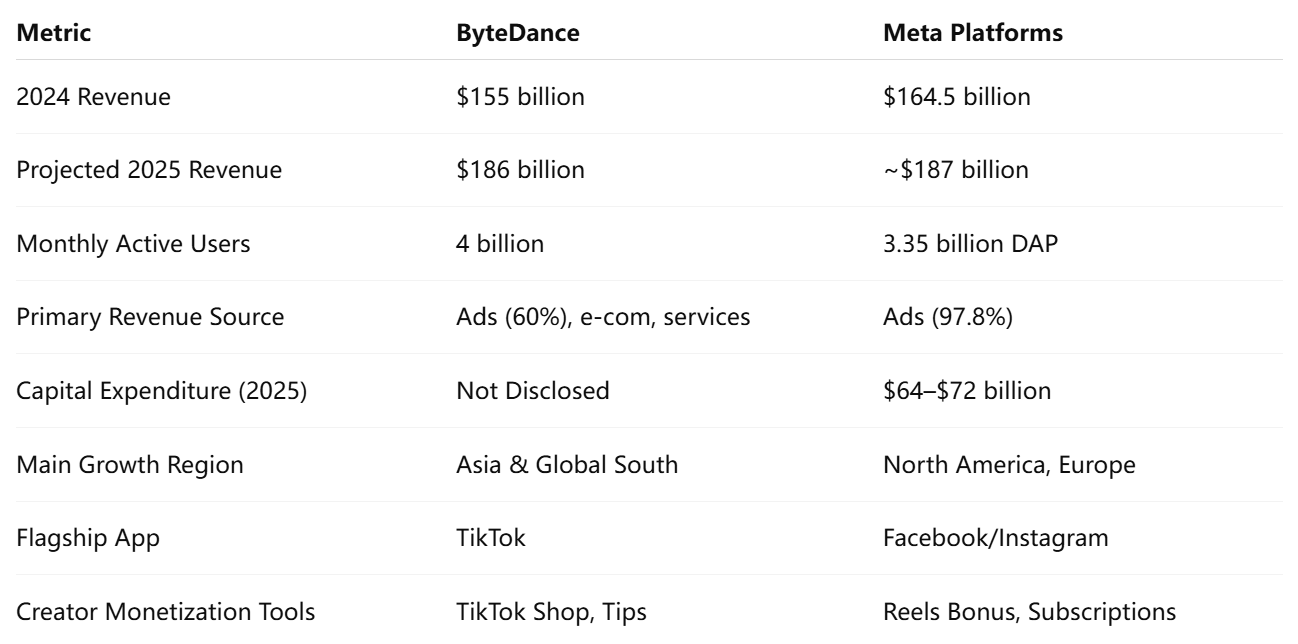
Task: Select the Not Disclosed cell
Action: [532, 391]
